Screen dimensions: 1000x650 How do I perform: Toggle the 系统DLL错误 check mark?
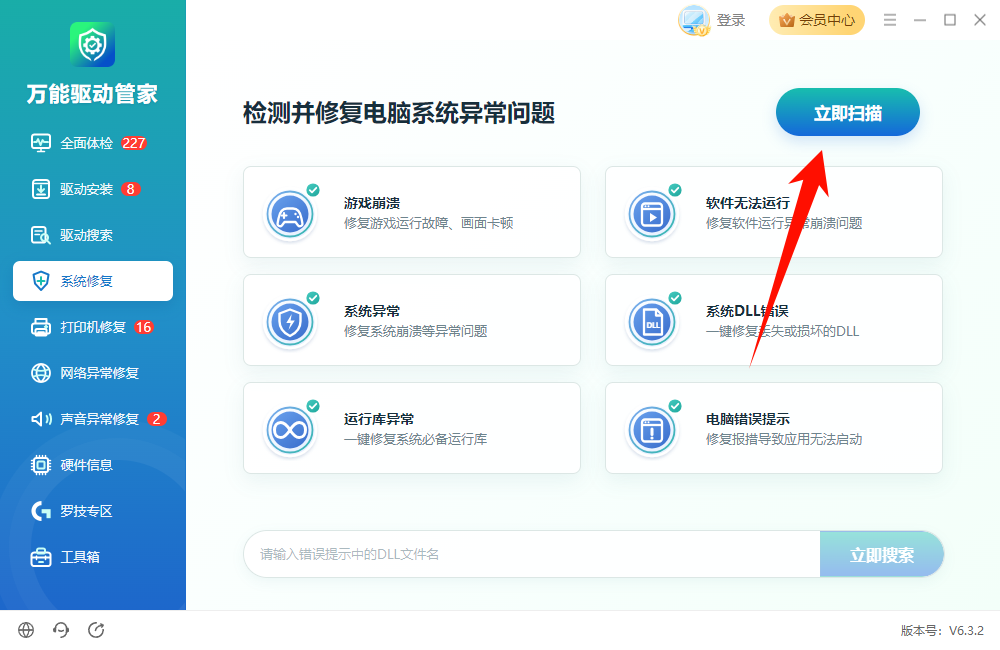675,298
